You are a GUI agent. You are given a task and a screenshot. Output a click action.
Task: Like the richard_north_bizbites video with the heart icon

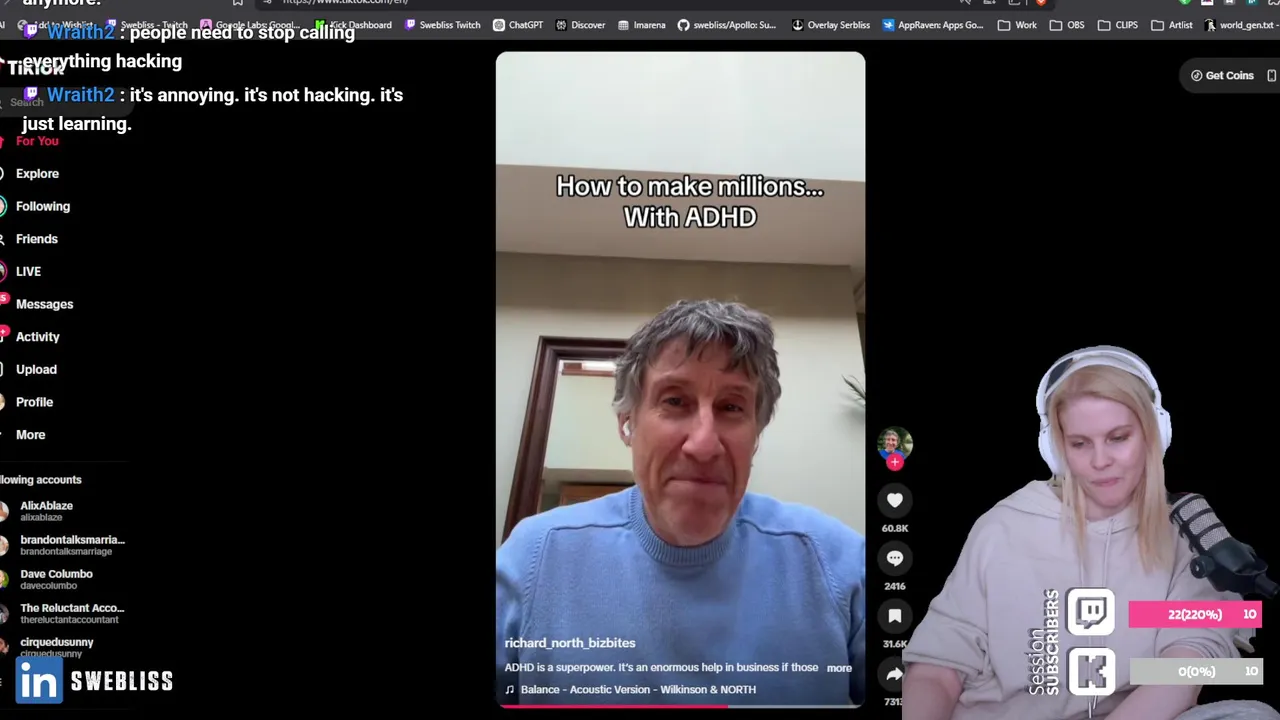[x=895, y=500]
